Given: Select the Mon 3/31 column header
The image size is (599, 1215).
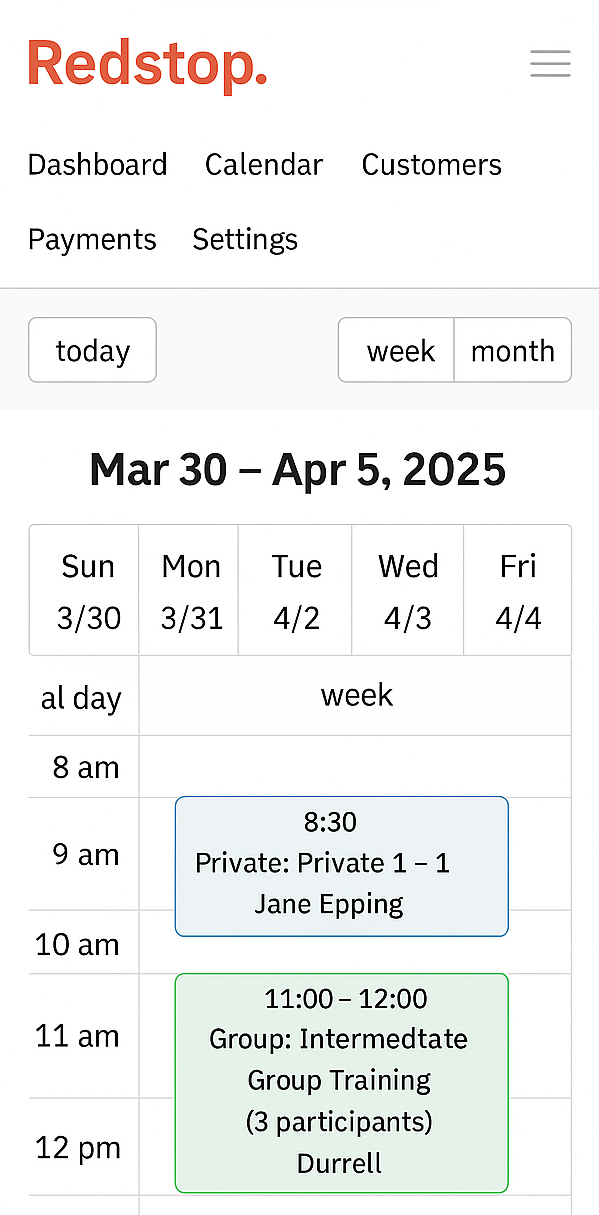Looking at the screenshot, I should [190, 590].
